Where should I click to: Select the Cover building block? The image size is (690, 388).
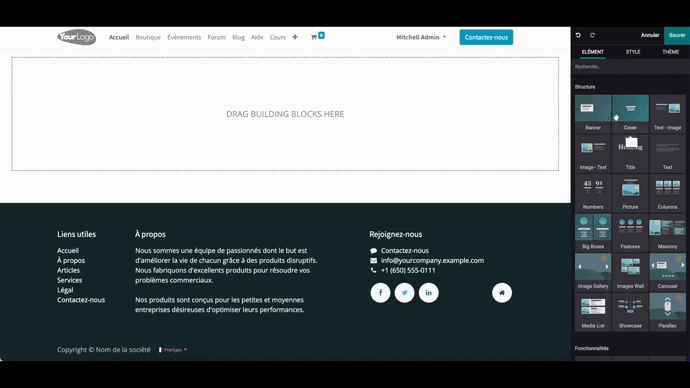click(x=630, y=113)
